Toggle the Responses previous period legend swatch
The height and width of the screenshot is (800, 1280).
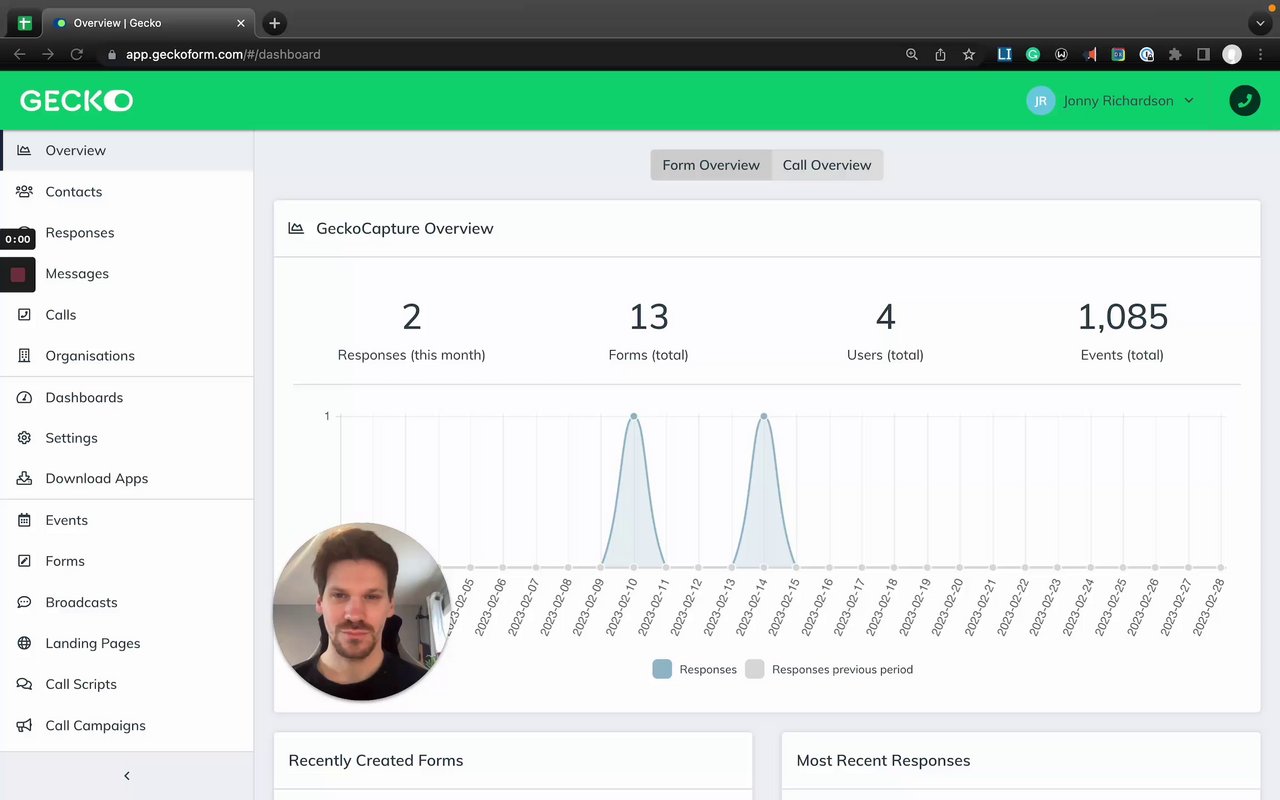pos(755,669)
